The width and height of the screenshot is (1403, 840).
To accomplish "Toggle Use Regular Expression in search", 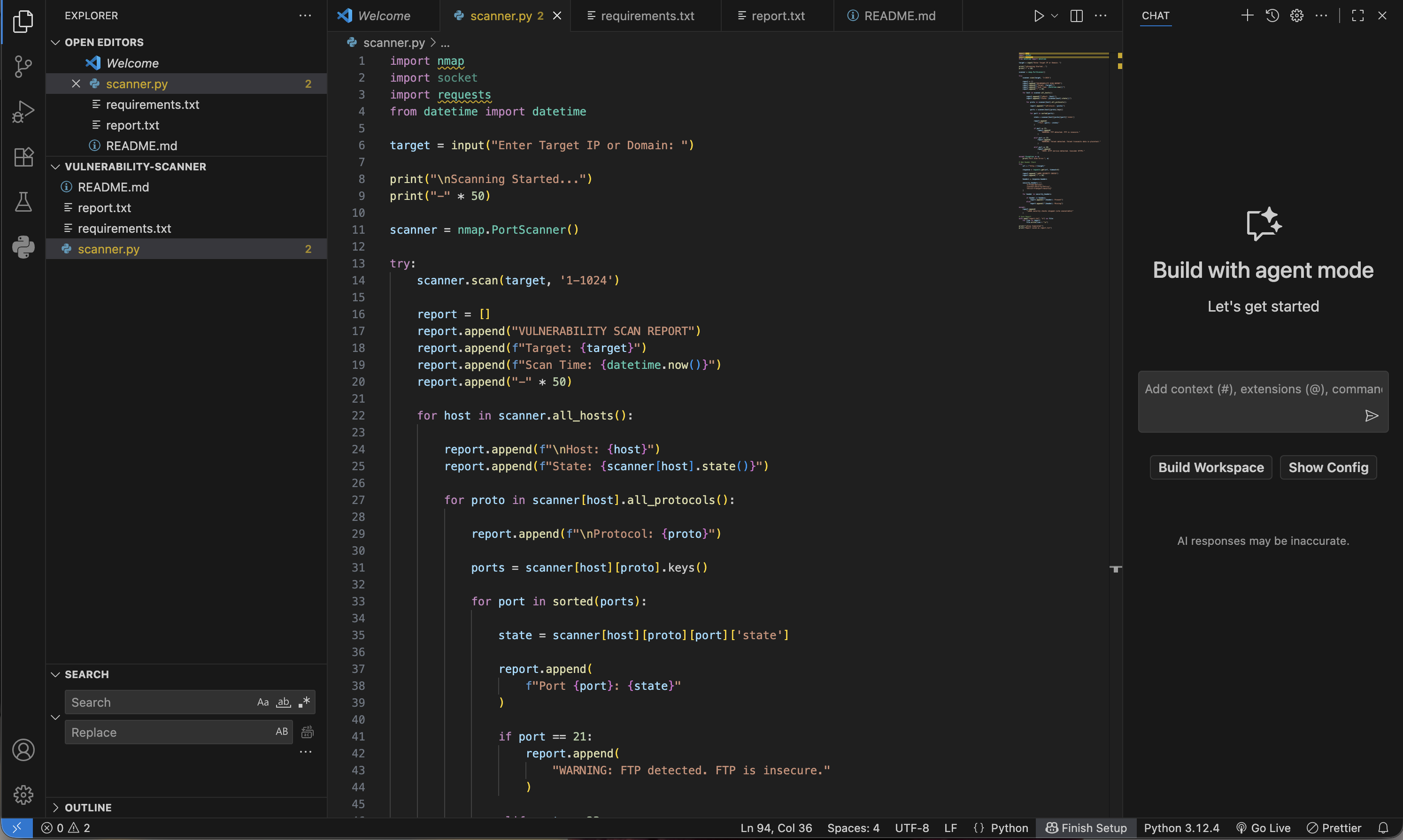I will (304, 703).
